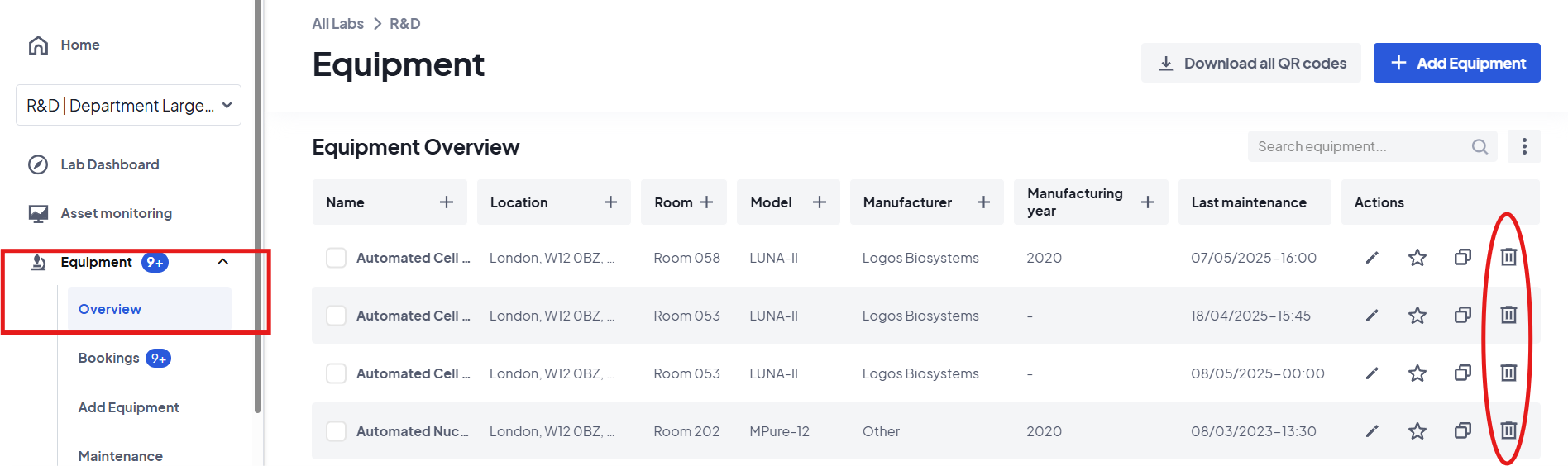Open Asset monitoring from the sidebar

coord(116,213)
